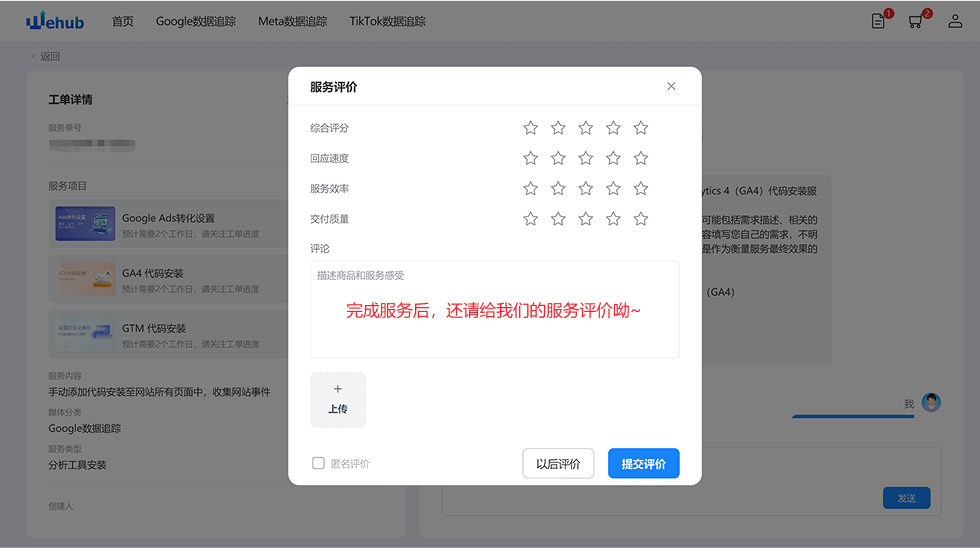
Task: Open the work order document icon
Action: pyautogui.click(x=878, y=21)
